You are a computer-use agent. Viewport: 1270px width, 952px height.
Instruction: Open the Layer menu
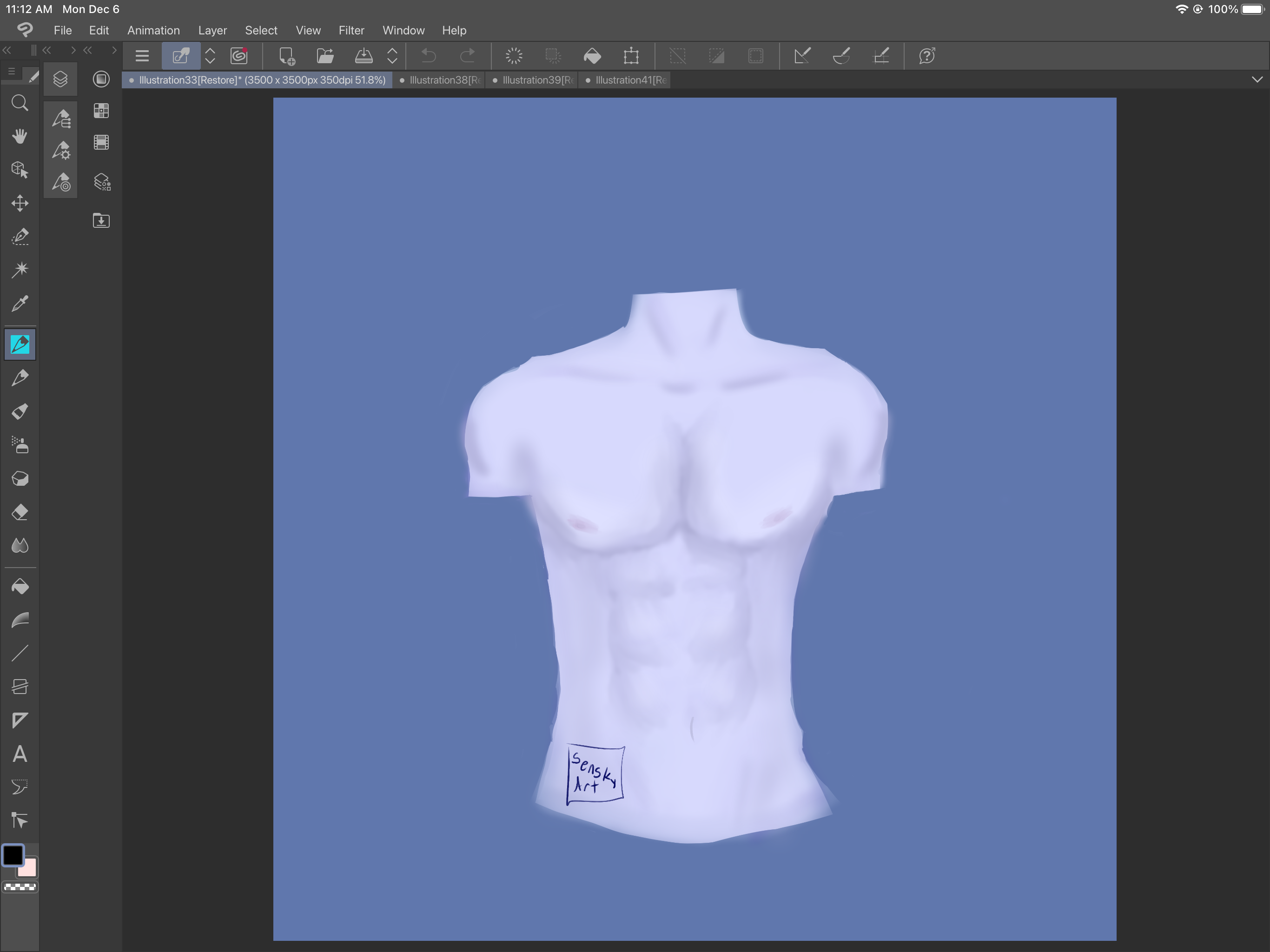tap(212, 30)
